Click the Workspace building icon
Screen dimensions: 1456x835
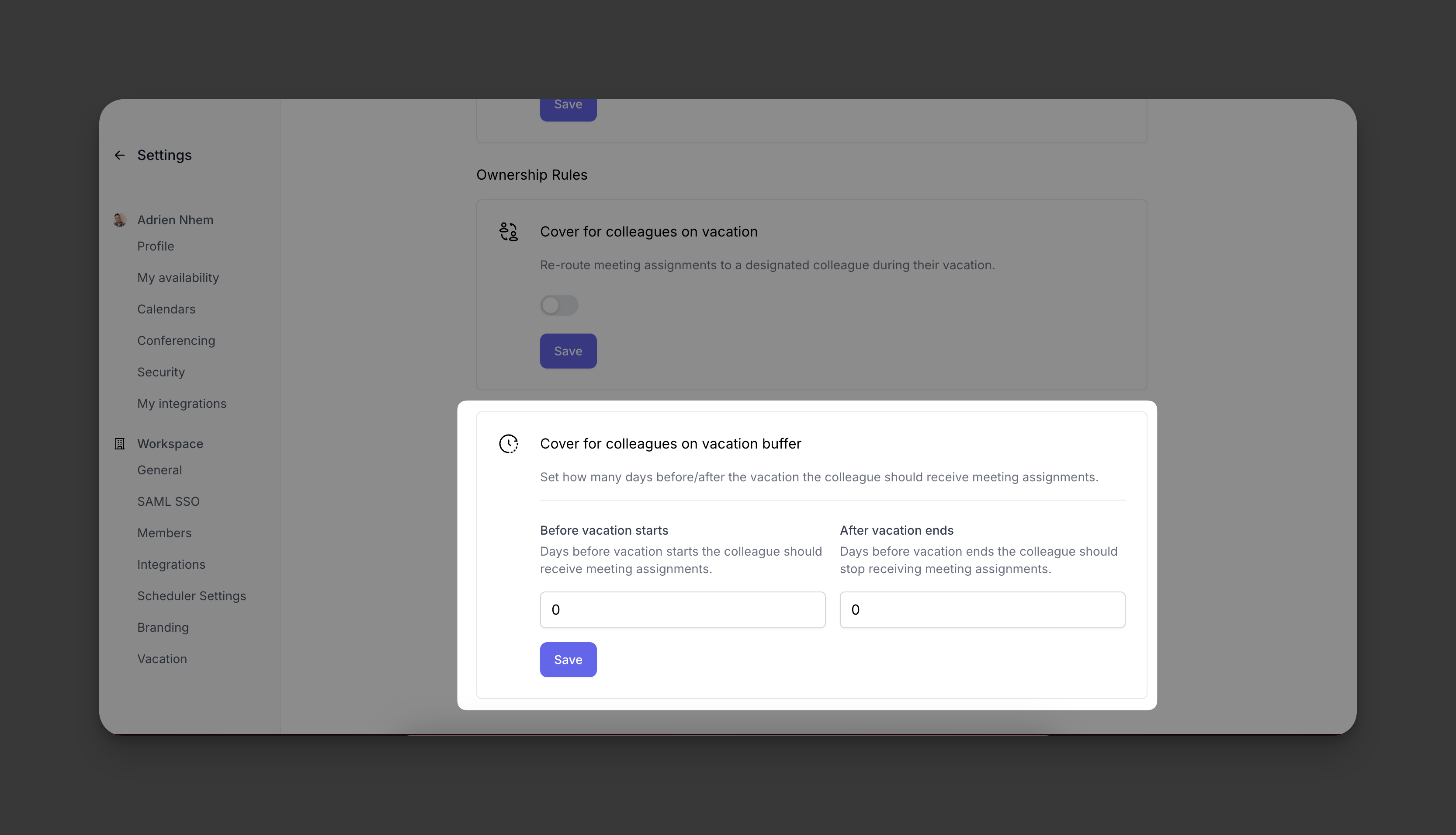point(120,444)
